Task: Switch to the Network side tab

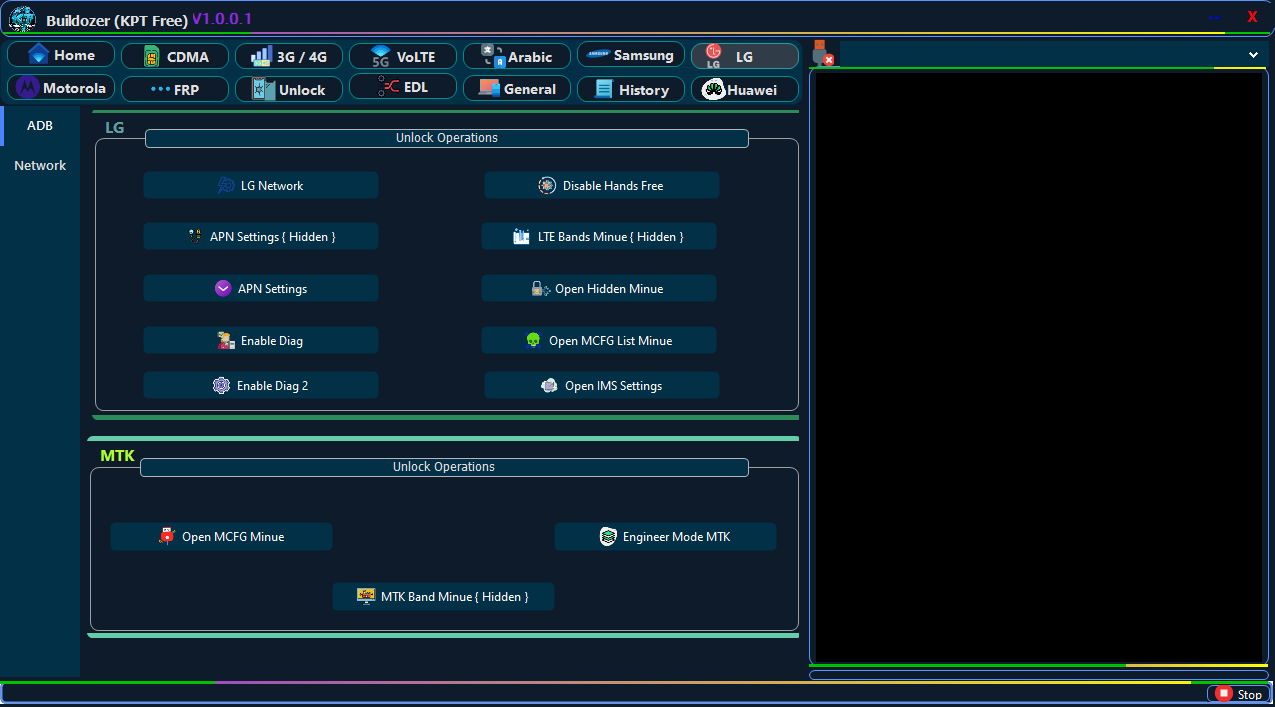Action: coord(40,166)
